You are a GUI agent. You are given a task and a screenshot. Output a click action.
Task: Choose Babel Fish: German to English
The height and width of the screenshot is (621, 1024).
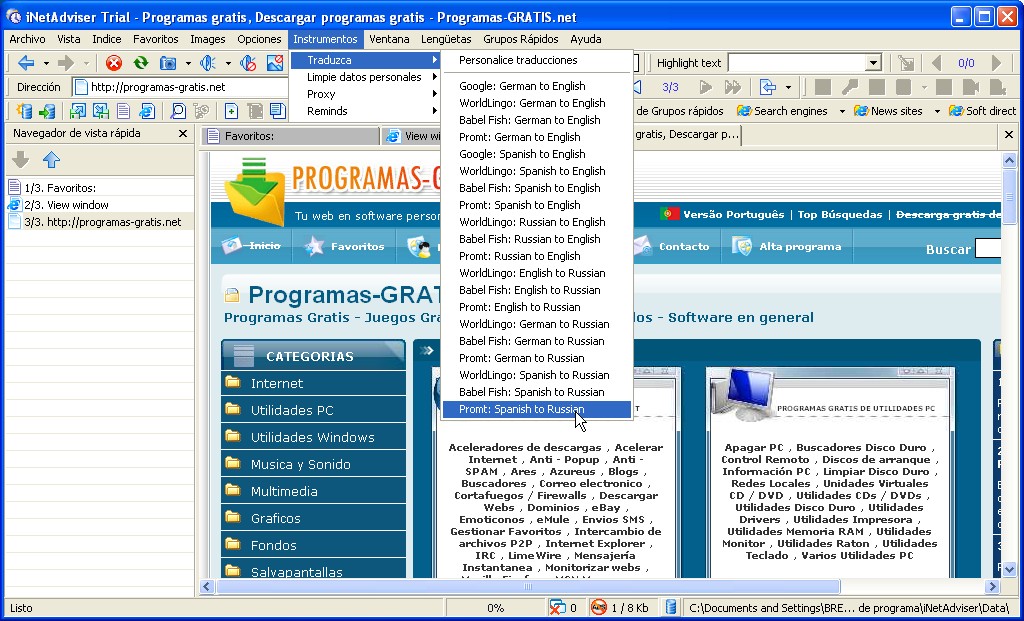tap(537, 120)
